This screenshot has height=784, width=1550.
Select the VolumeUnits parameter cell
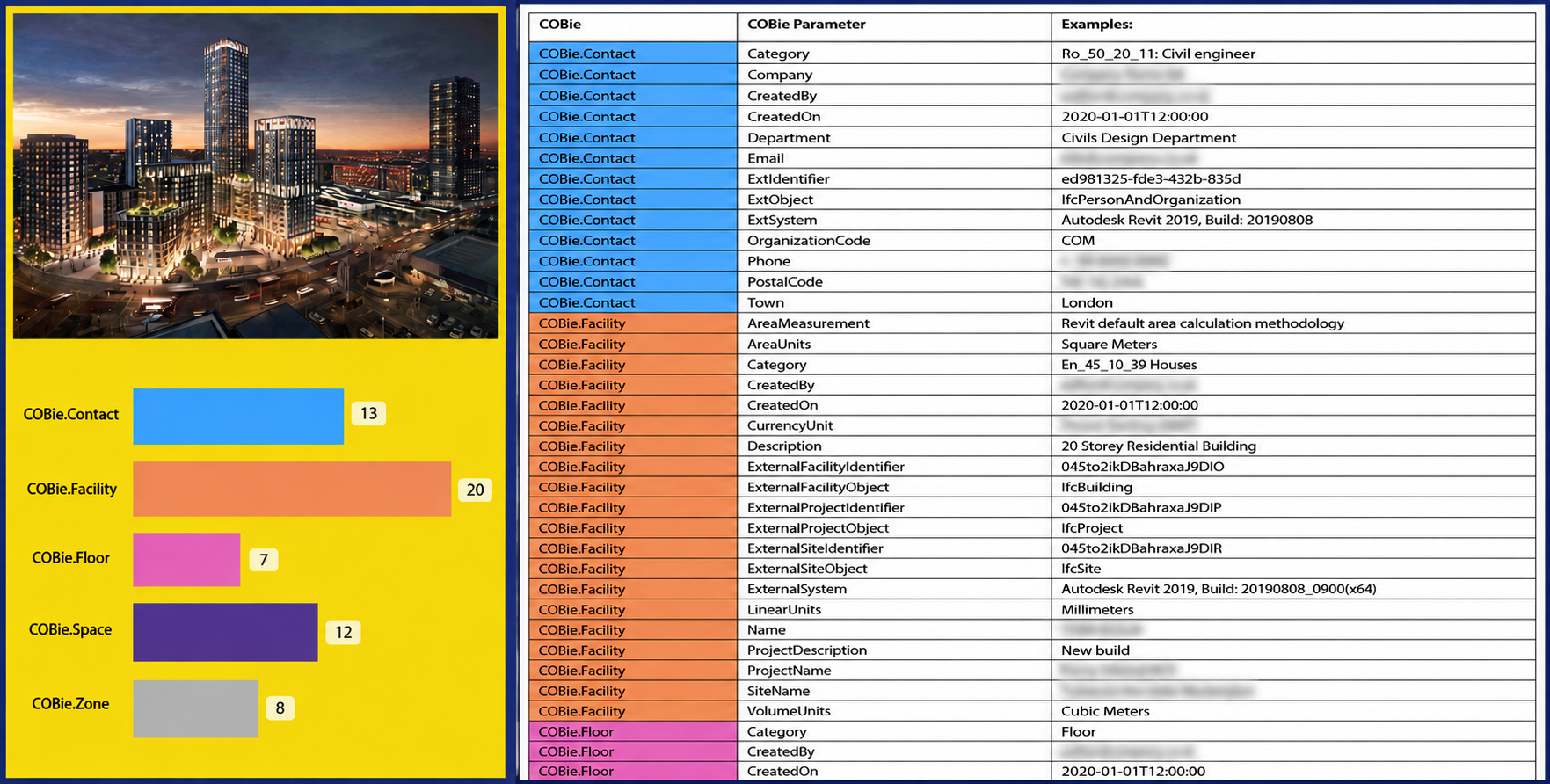pyautogui.click(x=894, y=711)
